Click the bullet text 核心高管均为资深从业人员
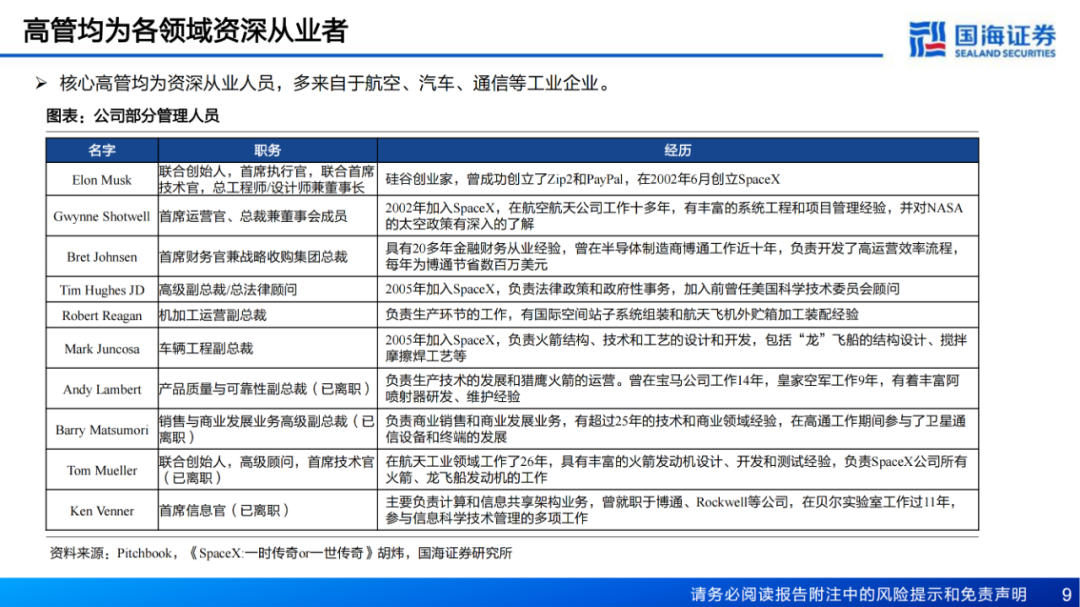 167,84
